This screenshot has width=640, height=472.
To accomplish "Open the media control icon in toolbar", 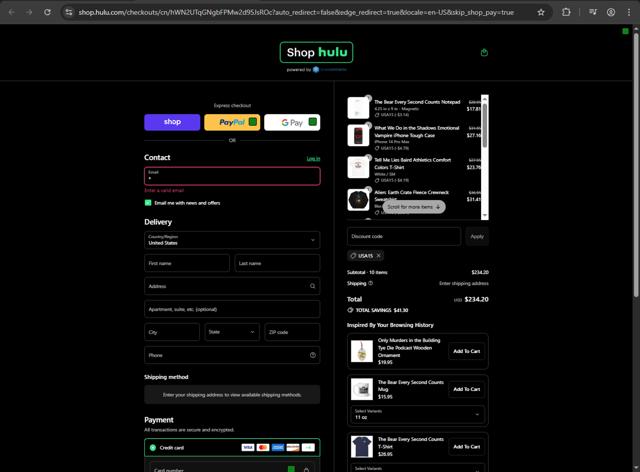I will pos(593,12).
